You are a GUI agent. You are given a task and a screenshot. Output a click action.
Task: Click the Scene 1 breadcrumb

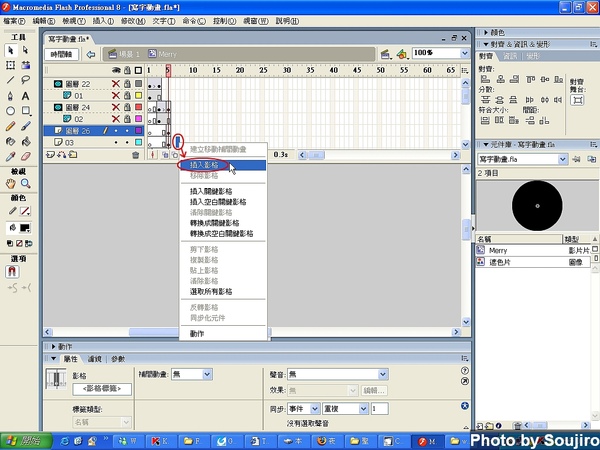point(124,54)
